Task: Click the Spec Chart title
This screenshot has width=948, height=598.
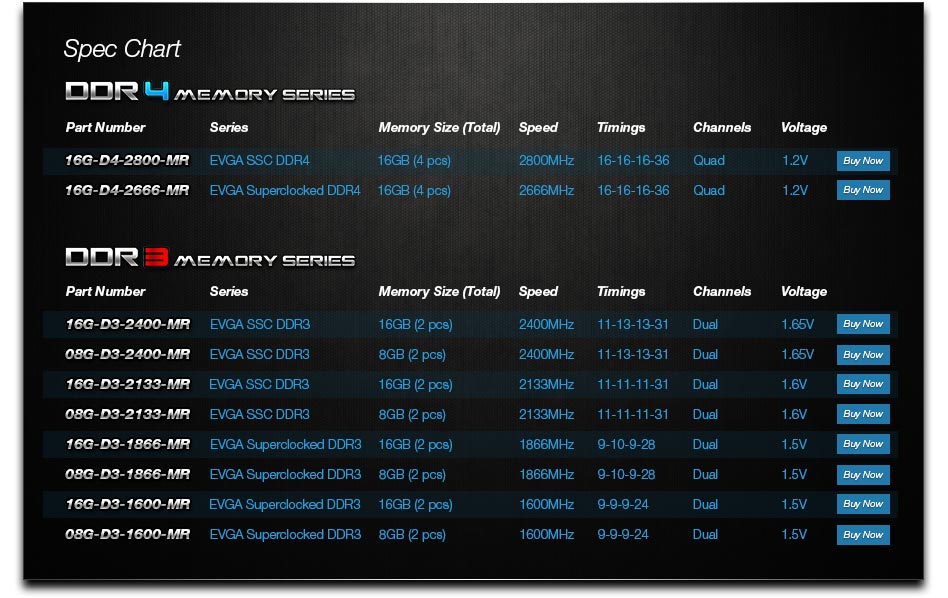Action: click(122, 49)
